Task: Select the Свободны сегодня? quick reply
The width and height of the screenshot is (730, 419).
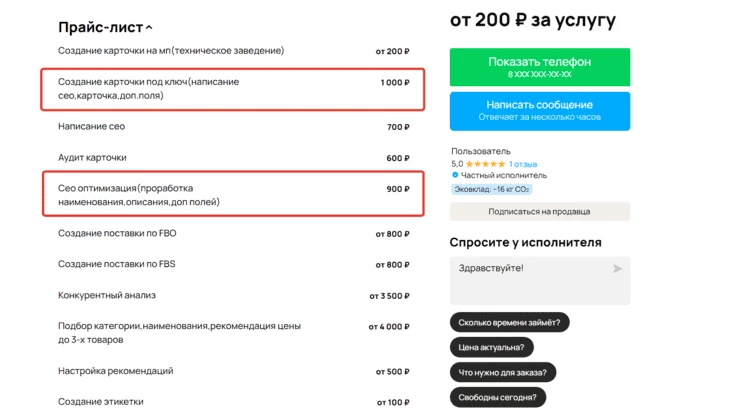Action: pos(497,397)
